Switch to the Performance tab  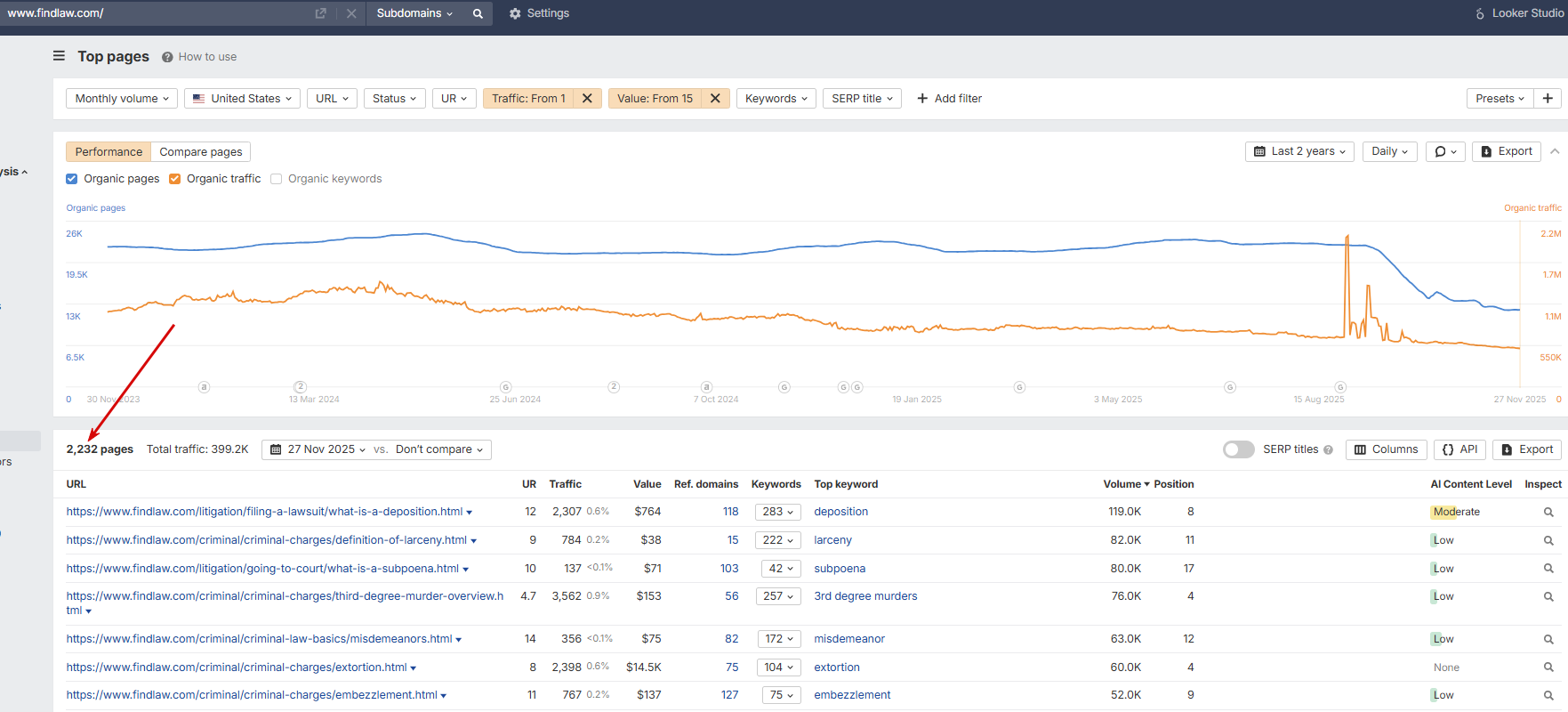click(109, 152)
